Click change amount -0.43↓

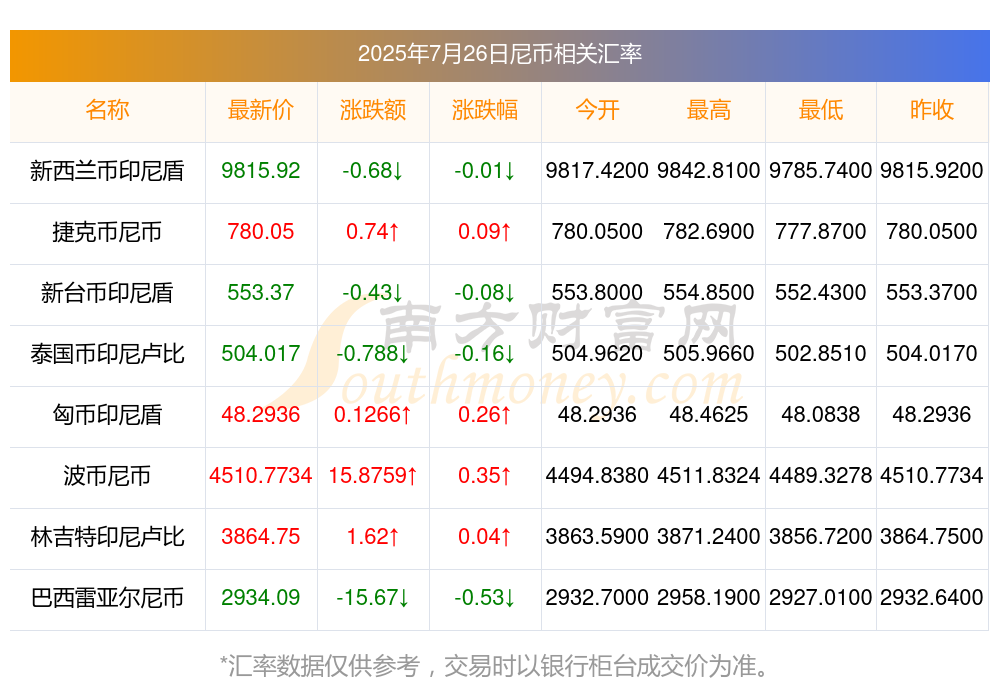372,292
